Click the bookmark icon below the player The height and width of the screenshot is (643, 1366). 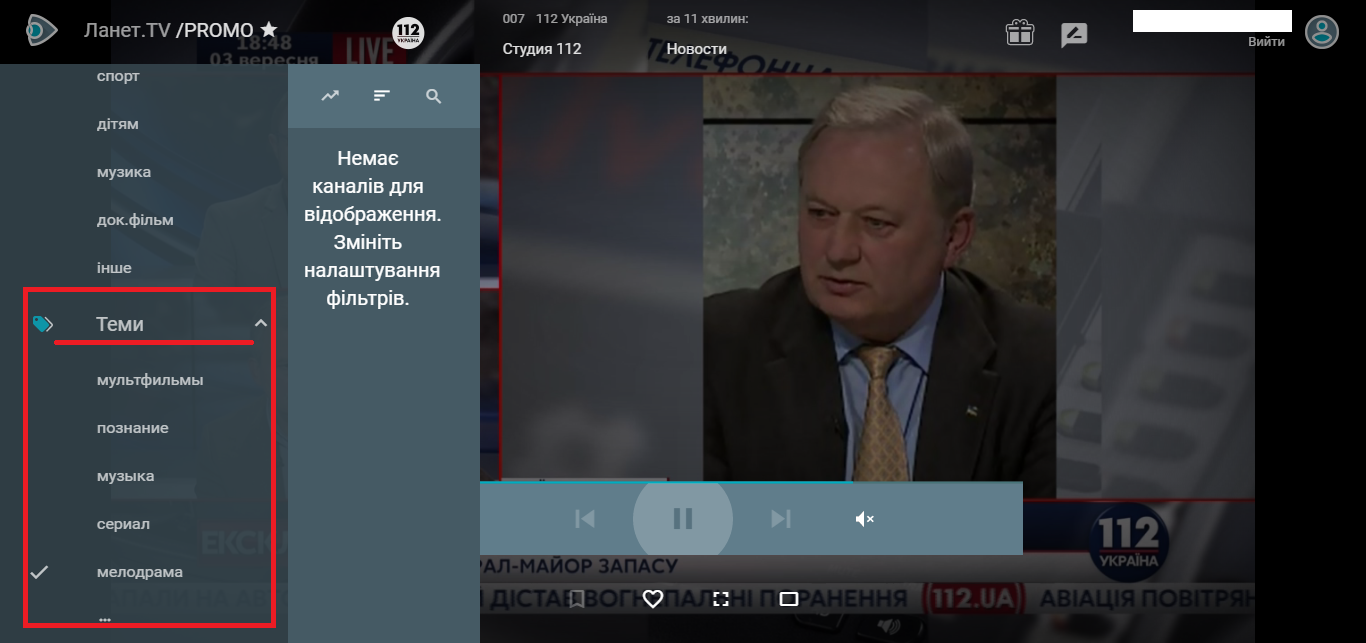point(576,599)
